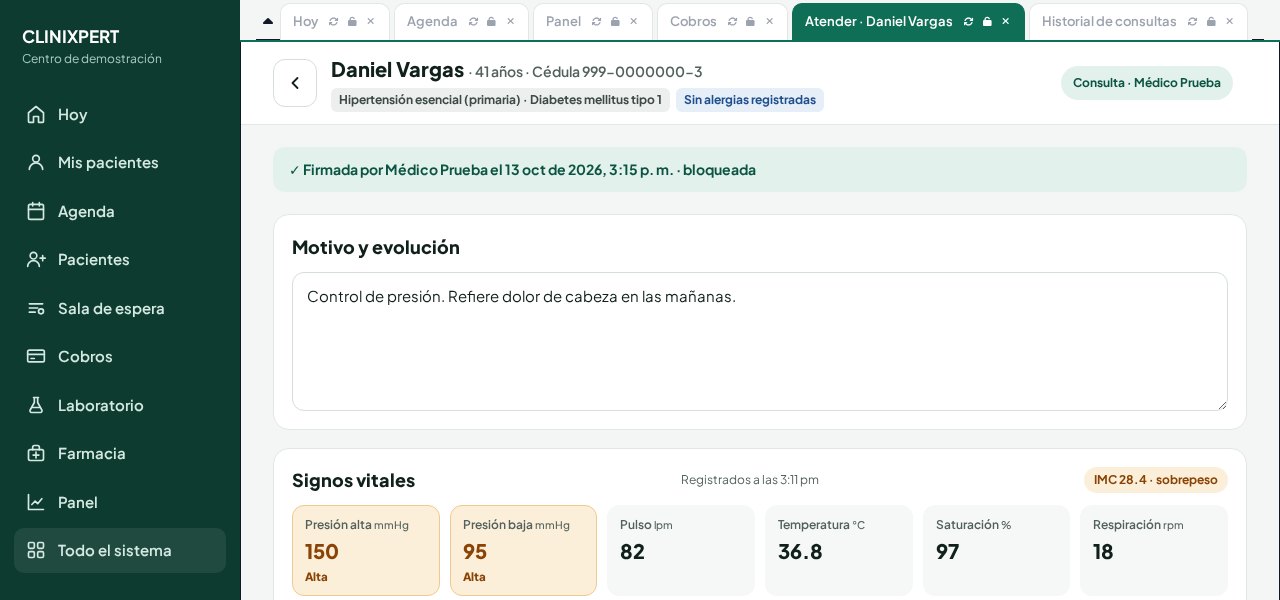Click the Motivo y evolución text area
This screenshot has width=1280, height=600.
click(760, 341)
